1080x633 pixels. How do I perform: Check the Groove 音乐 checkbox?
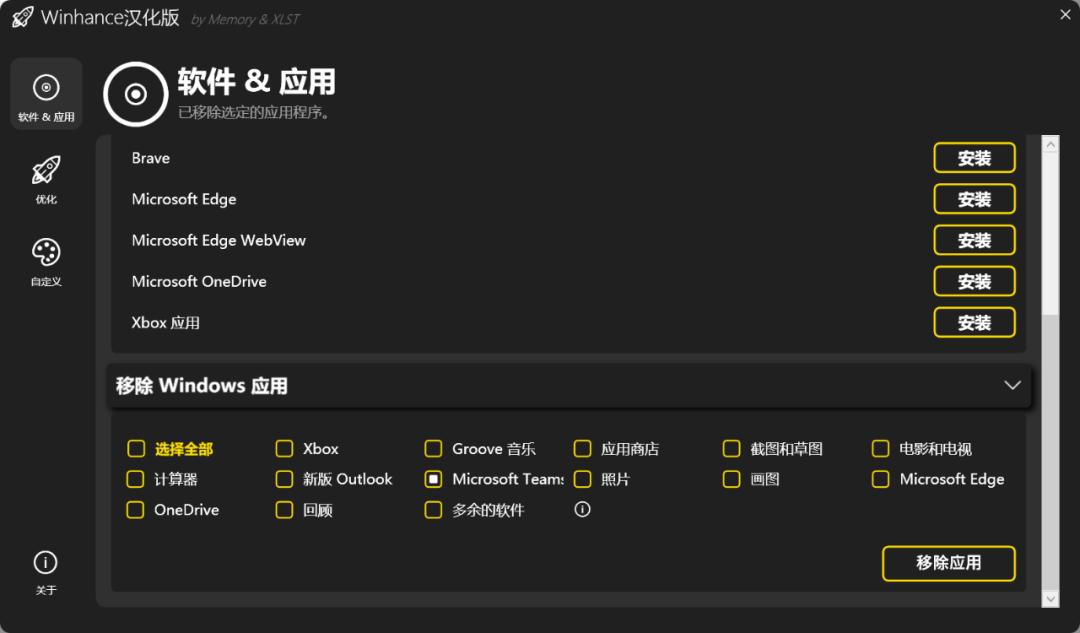433,448
